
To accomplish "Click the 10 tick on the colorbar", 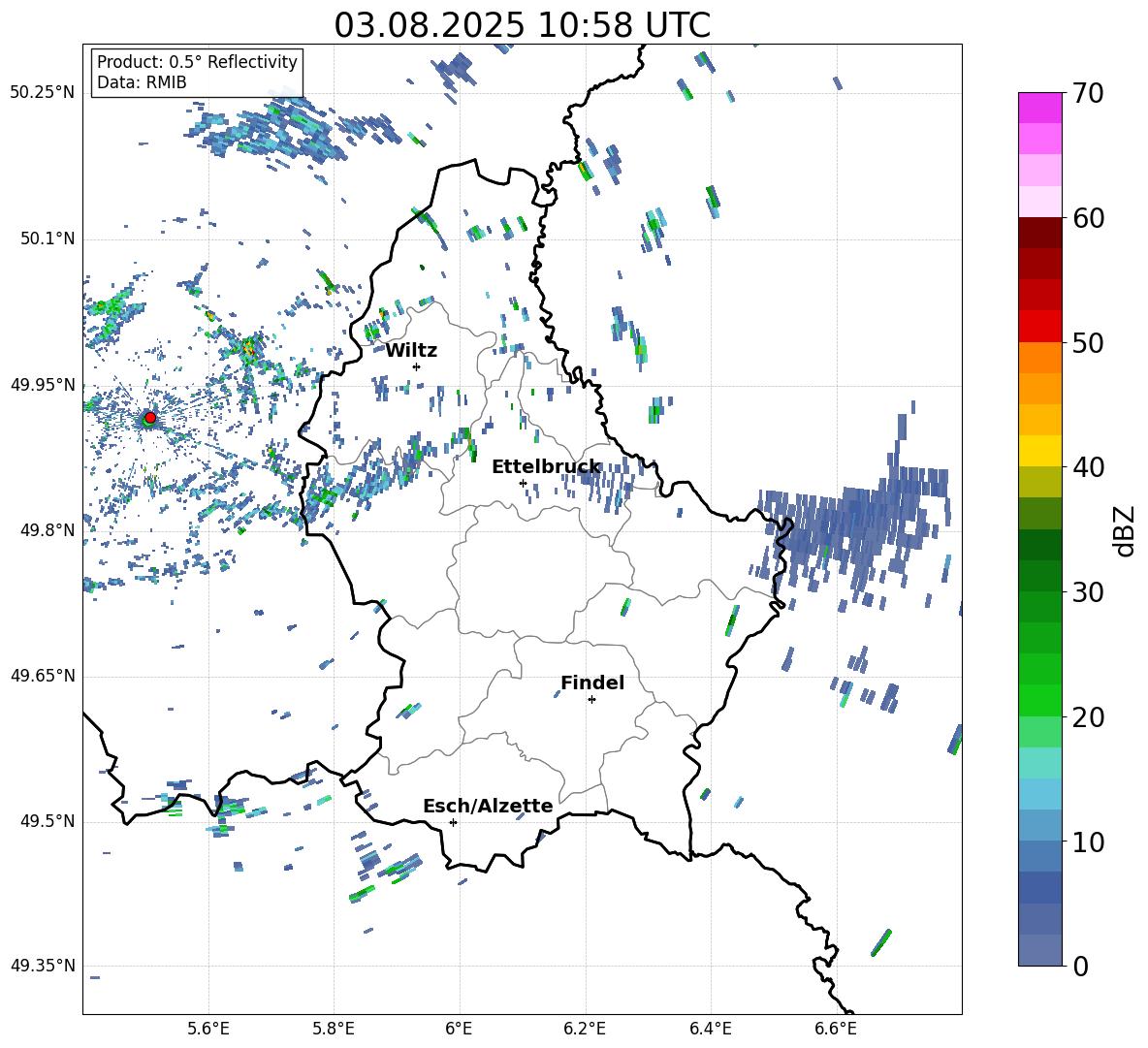I will pyautogui.click(x=1088, y=842).
